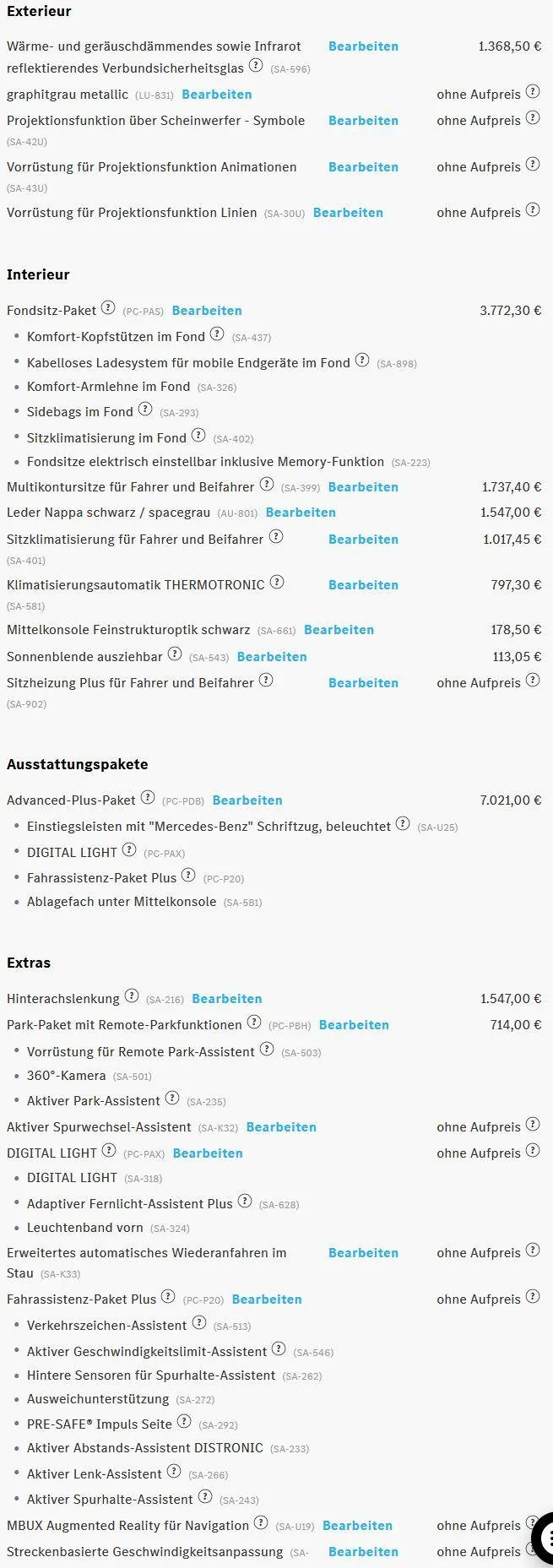Open info icon for Verkehrszeichen-Assistent
The image size is (553, 1568).
point(199,1323)
